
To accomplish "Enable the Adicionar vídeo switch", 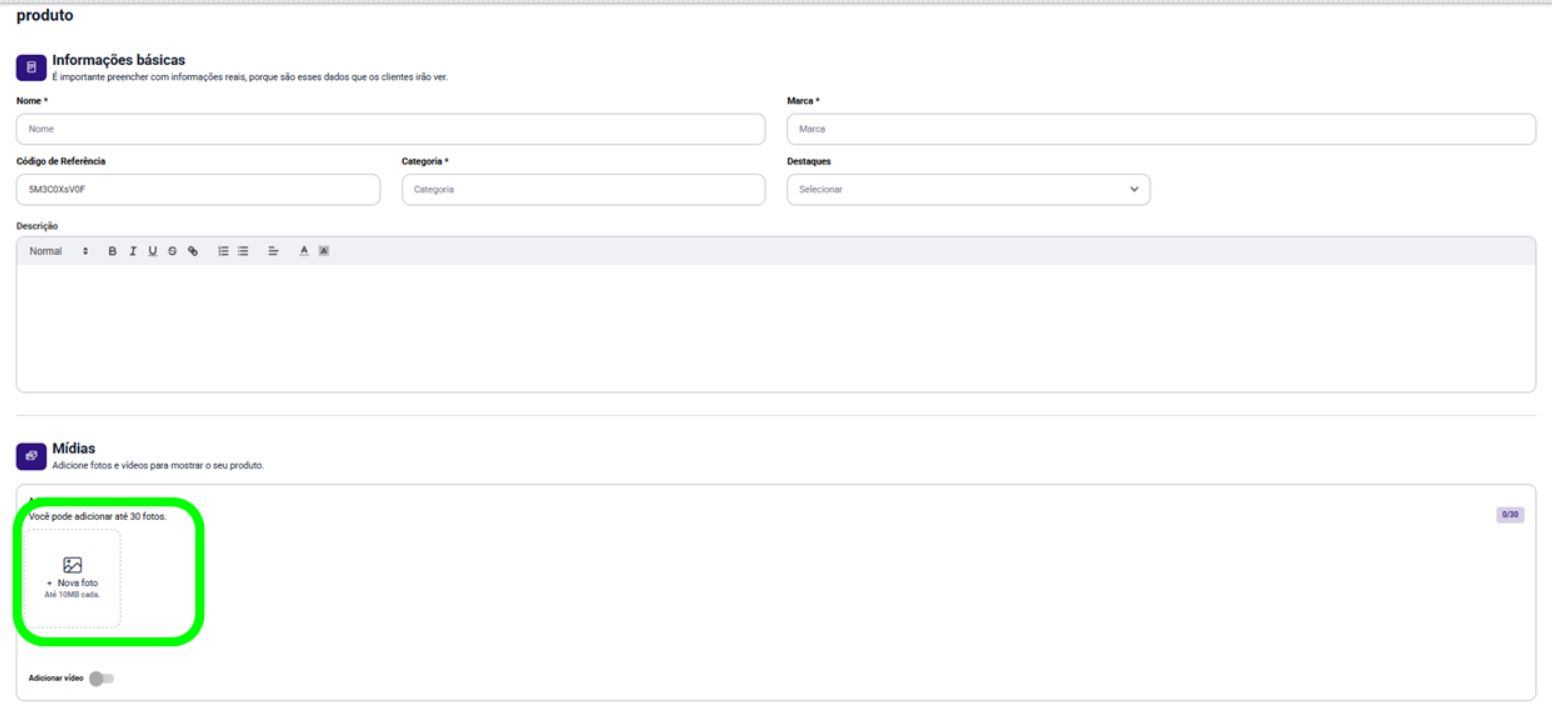I will [102, 679].
